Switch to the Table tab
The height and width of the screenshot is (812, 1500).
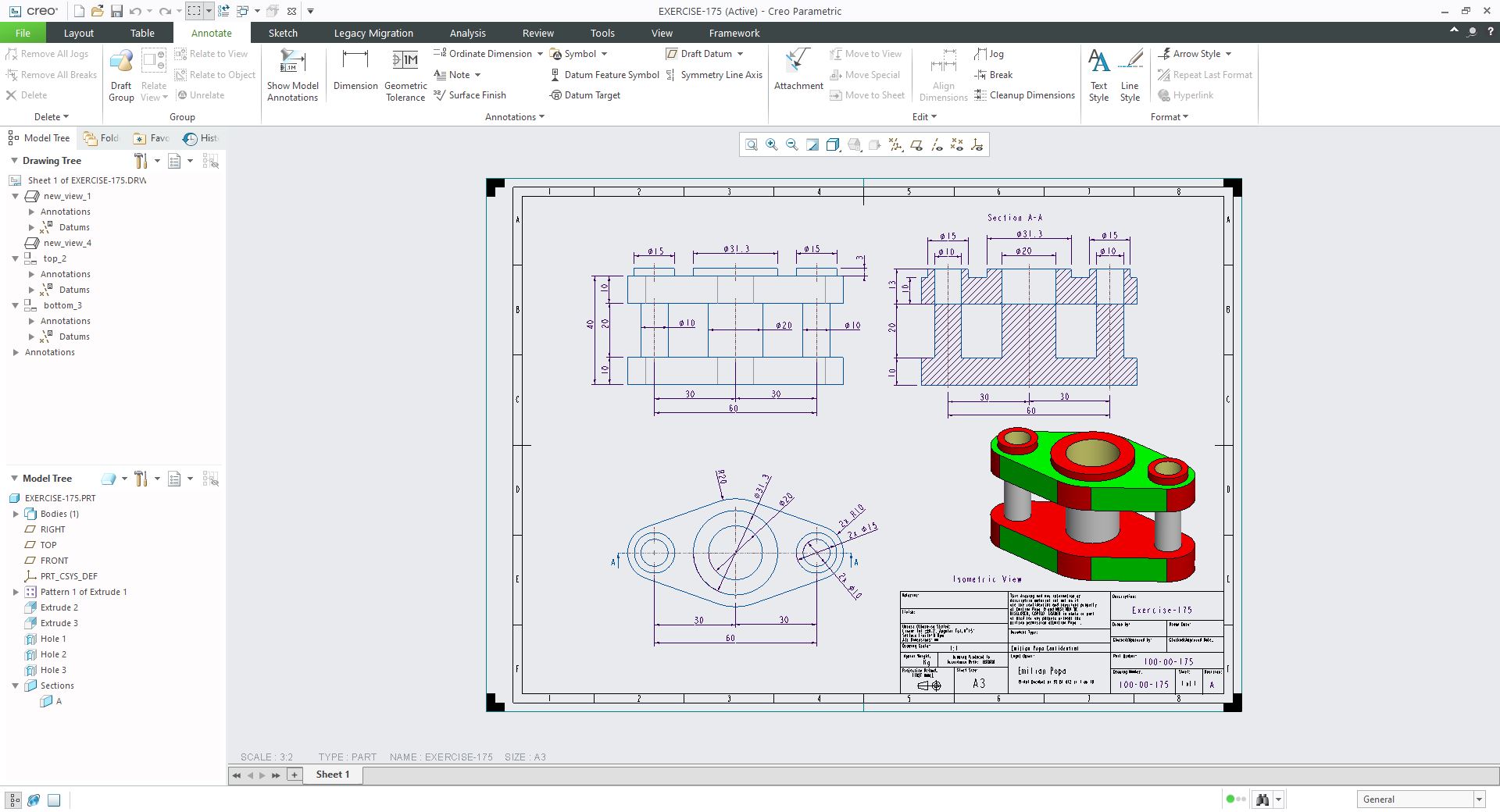(142, 33)
